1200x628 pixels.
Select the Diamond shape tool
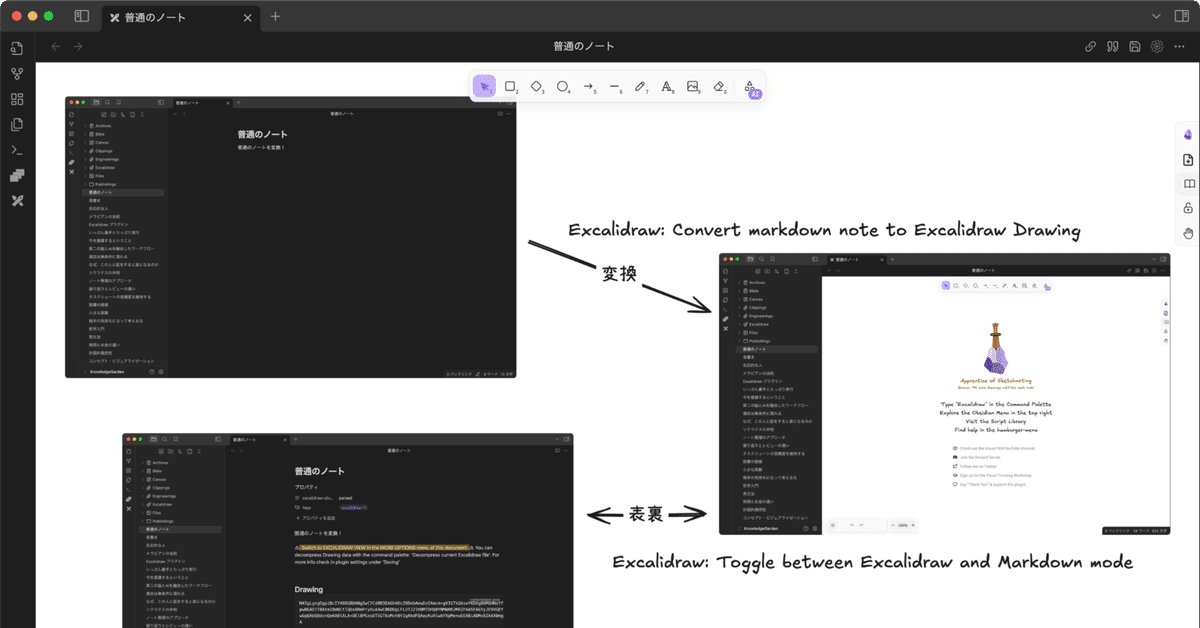(537, 87)
